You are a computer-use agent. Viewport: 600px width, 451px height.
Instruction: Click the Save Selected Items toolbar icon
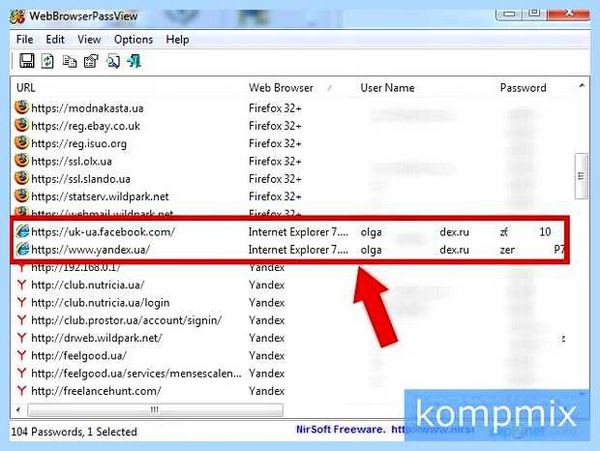click(27, 61)
